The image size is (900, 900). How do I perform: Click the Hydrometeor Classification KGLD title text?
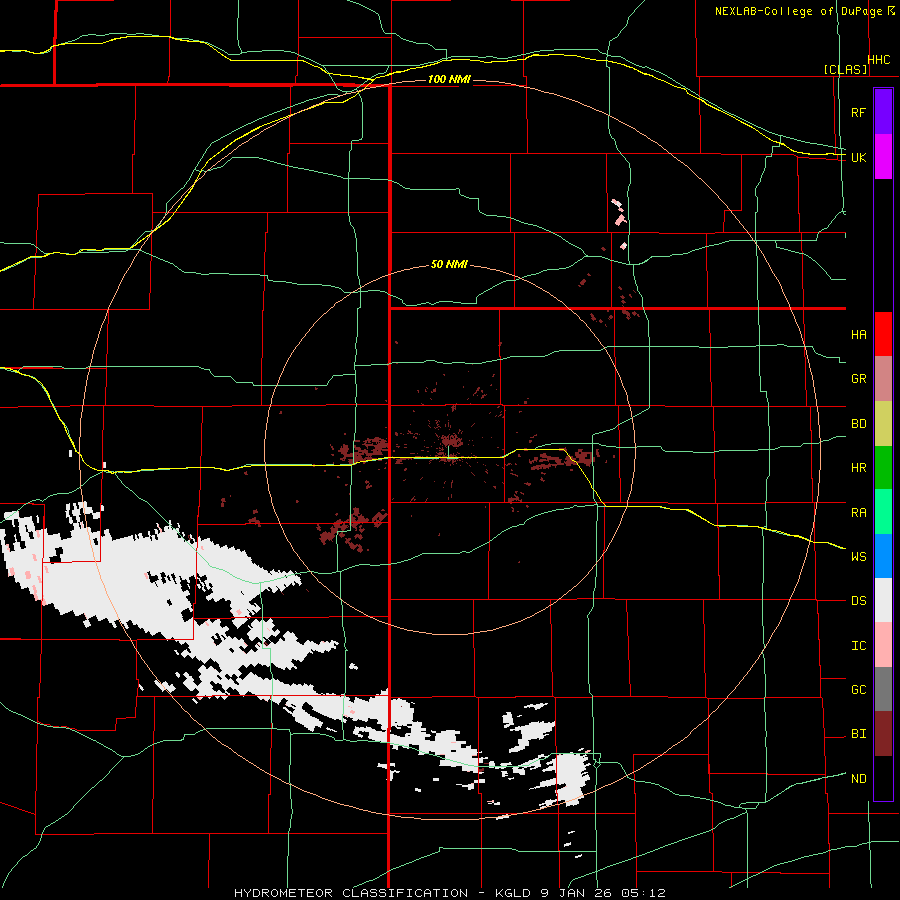tap(449, 893)
